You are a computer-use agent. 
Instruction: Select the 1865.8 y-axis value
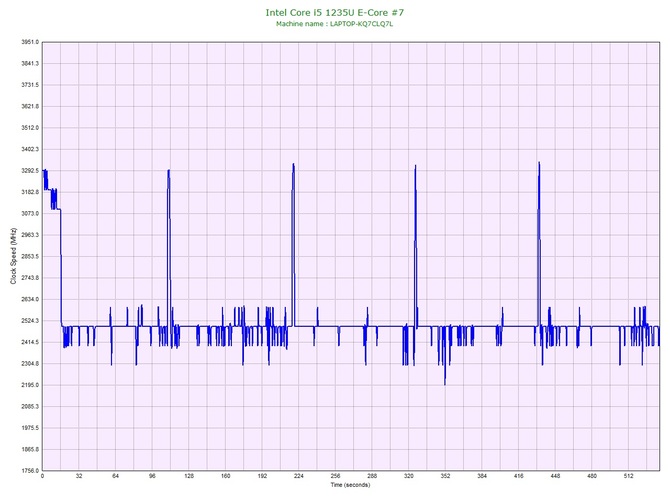(x=30, y=449)
